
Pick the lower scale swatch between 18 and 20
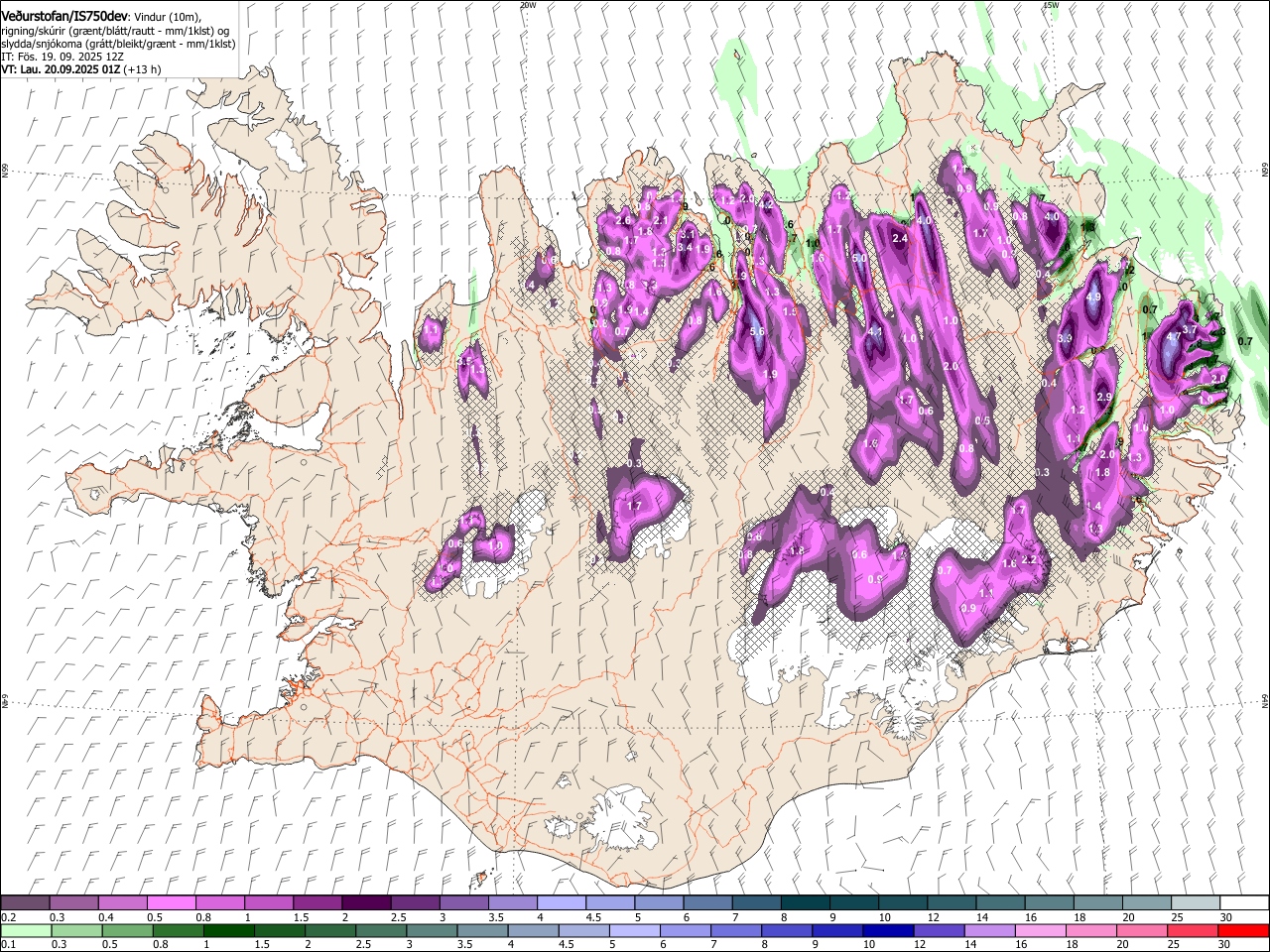tap(1092, 930)
